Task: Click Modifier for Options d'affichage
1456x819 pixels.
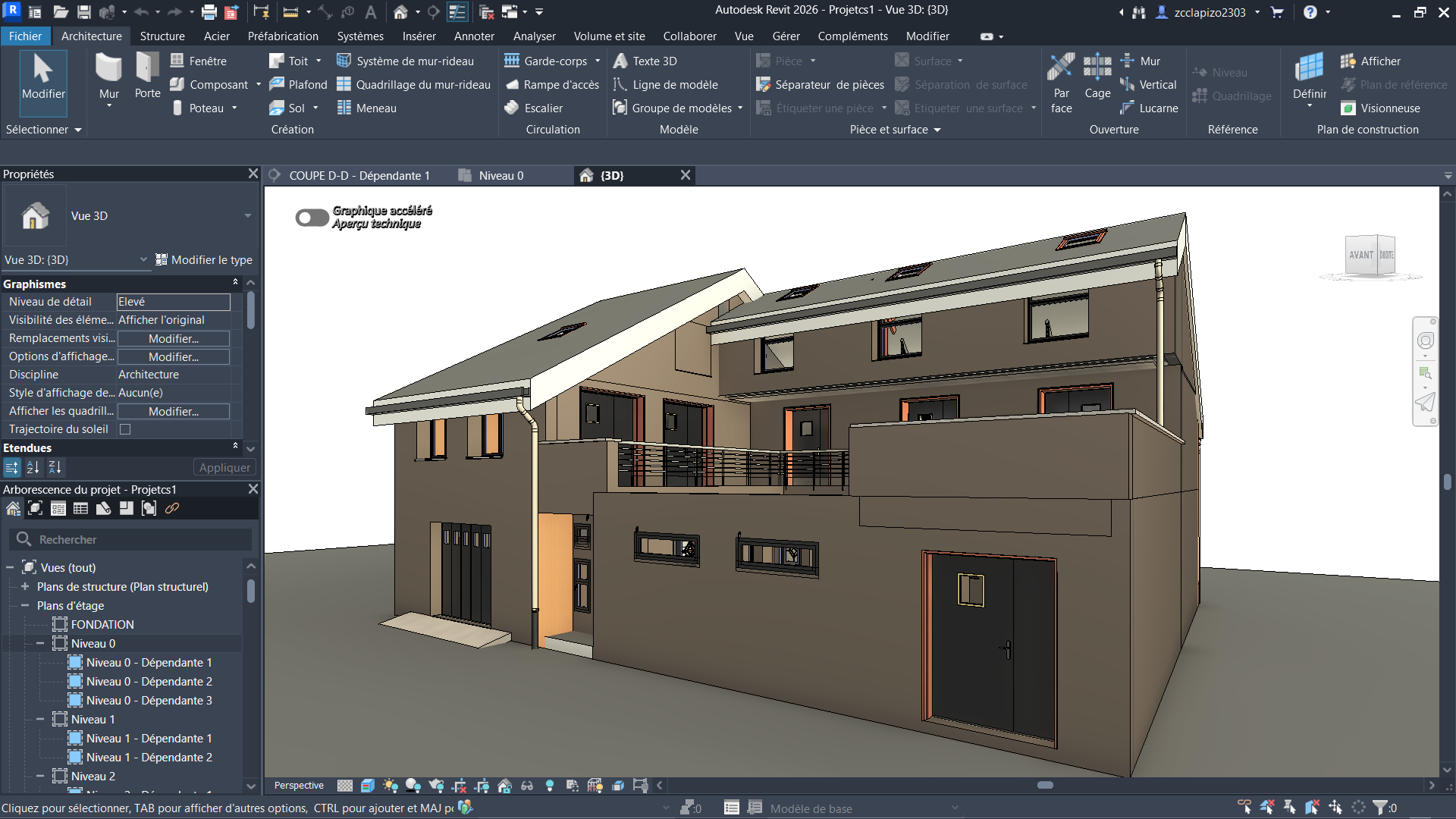Action: 173,357
